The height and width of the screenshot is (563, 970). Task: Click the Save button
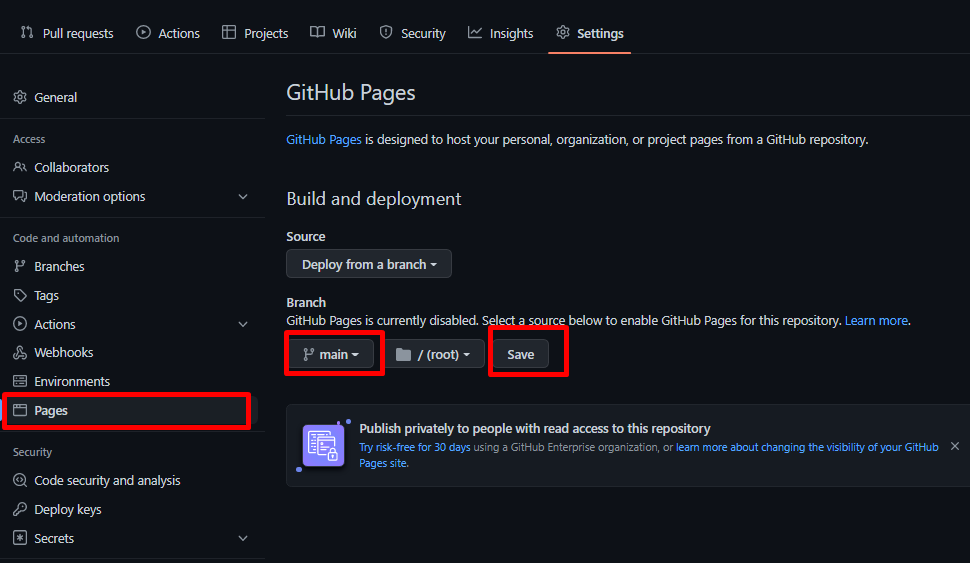520,355
